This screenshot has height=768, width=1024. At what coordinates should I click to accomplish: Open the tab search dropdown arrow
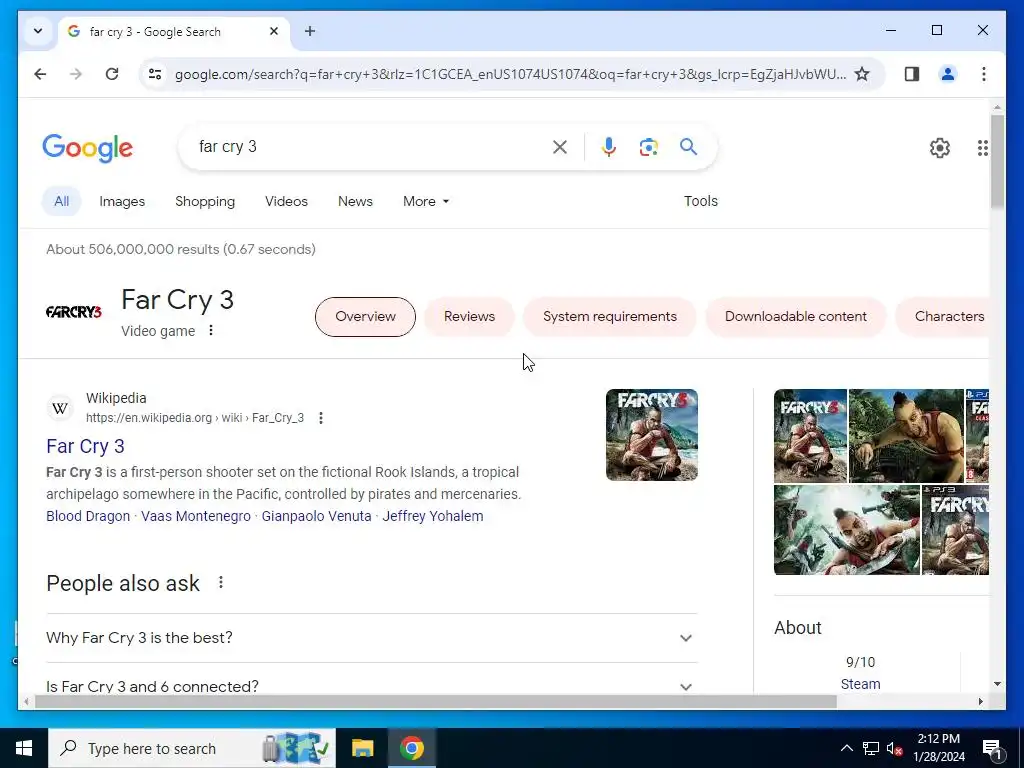38,31
